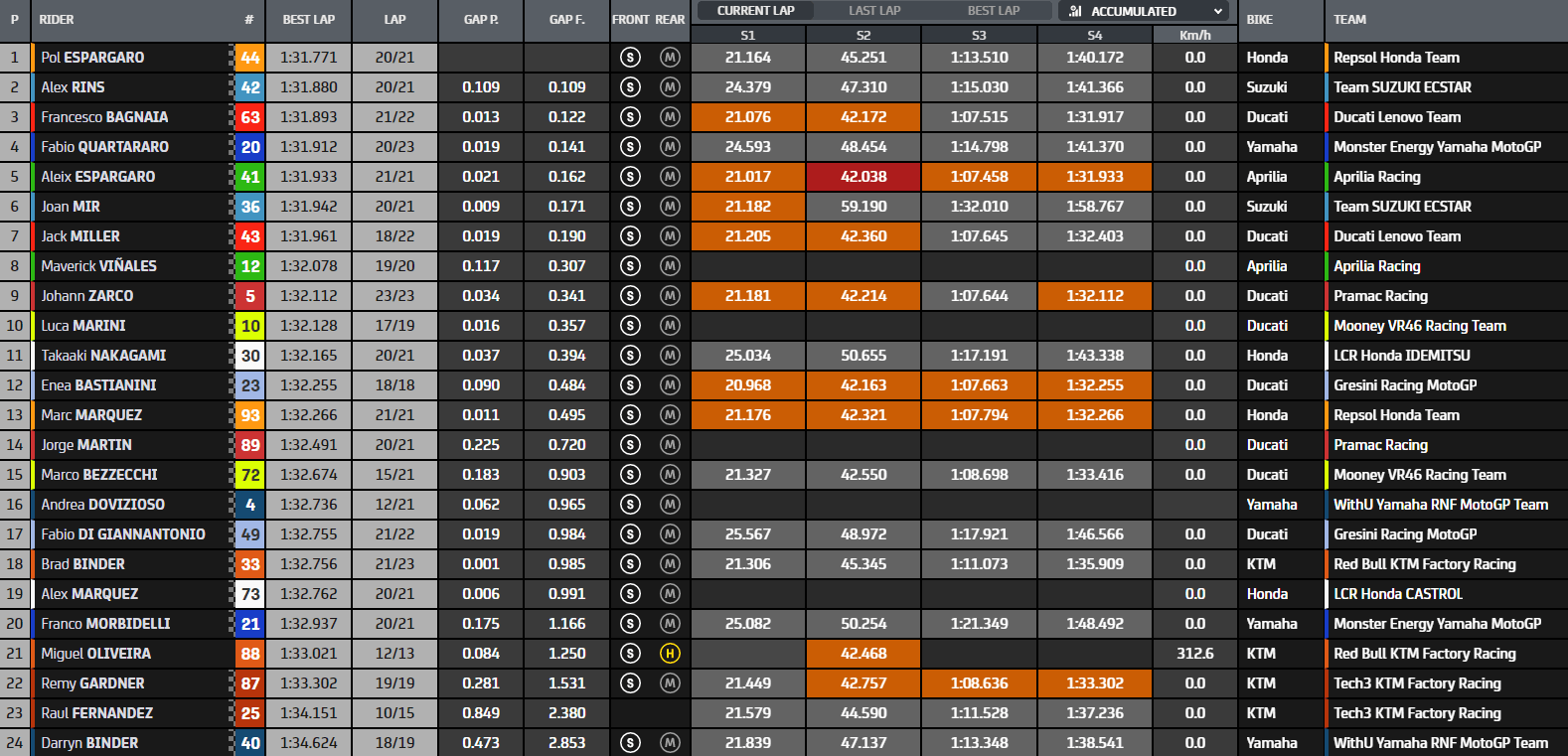Viewport: 1568px width, 756px height.
Task: Open Joan Mir's rider name
Action: 71,207
